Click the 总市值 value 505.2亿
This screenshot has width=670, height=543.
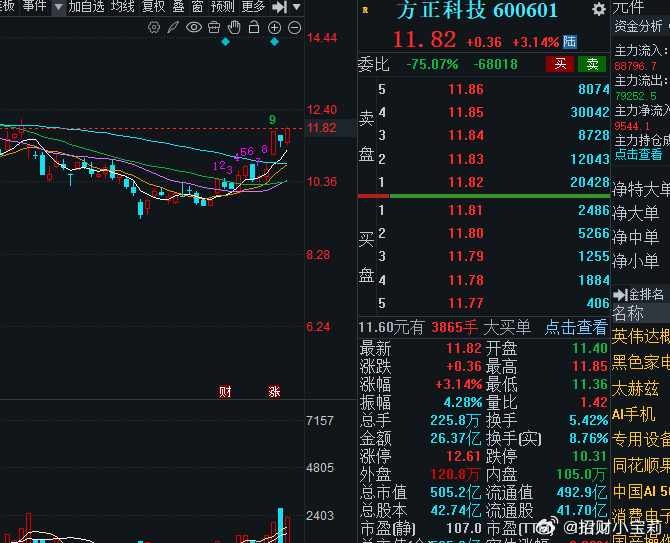(455, 493)
